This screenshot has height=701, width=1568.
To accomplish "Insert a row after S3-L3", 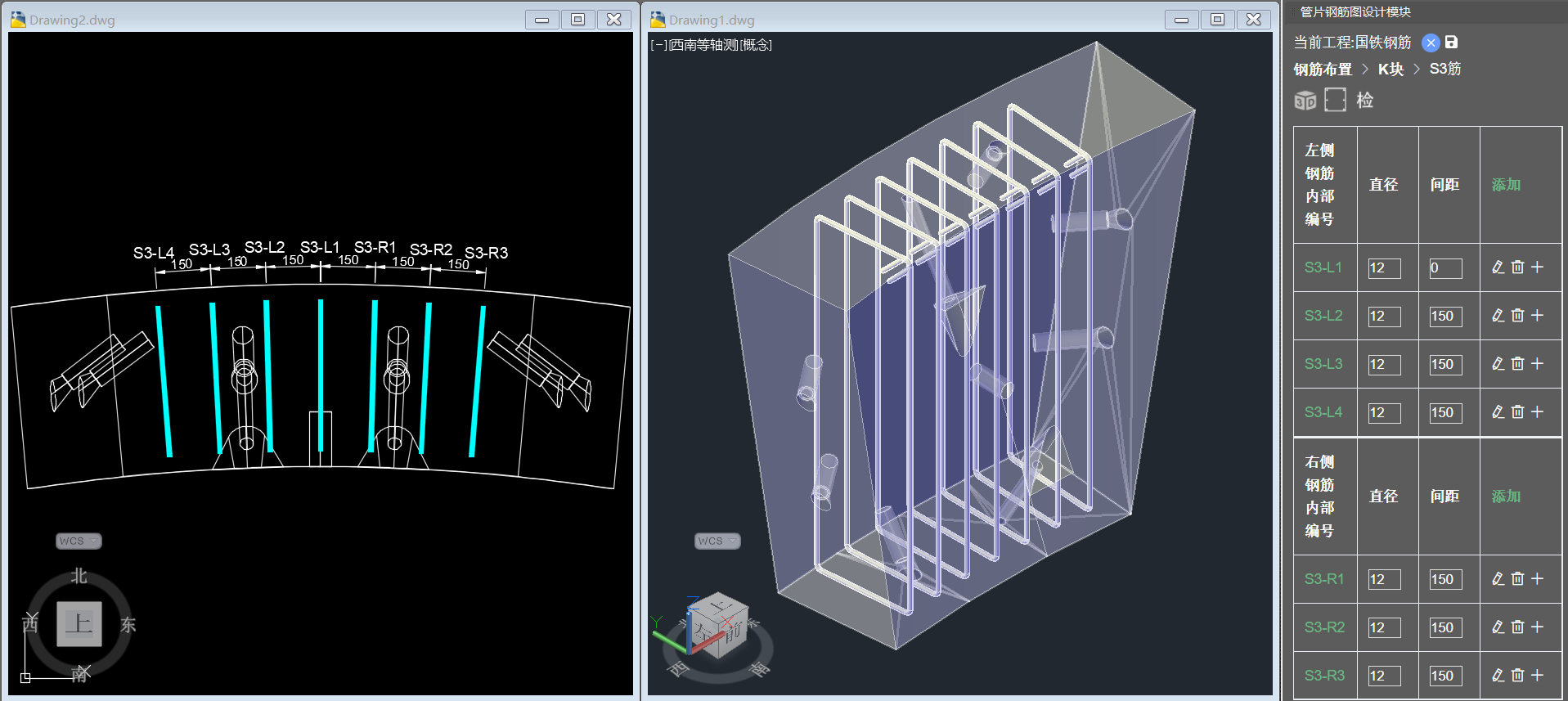I will [1537, 364].
